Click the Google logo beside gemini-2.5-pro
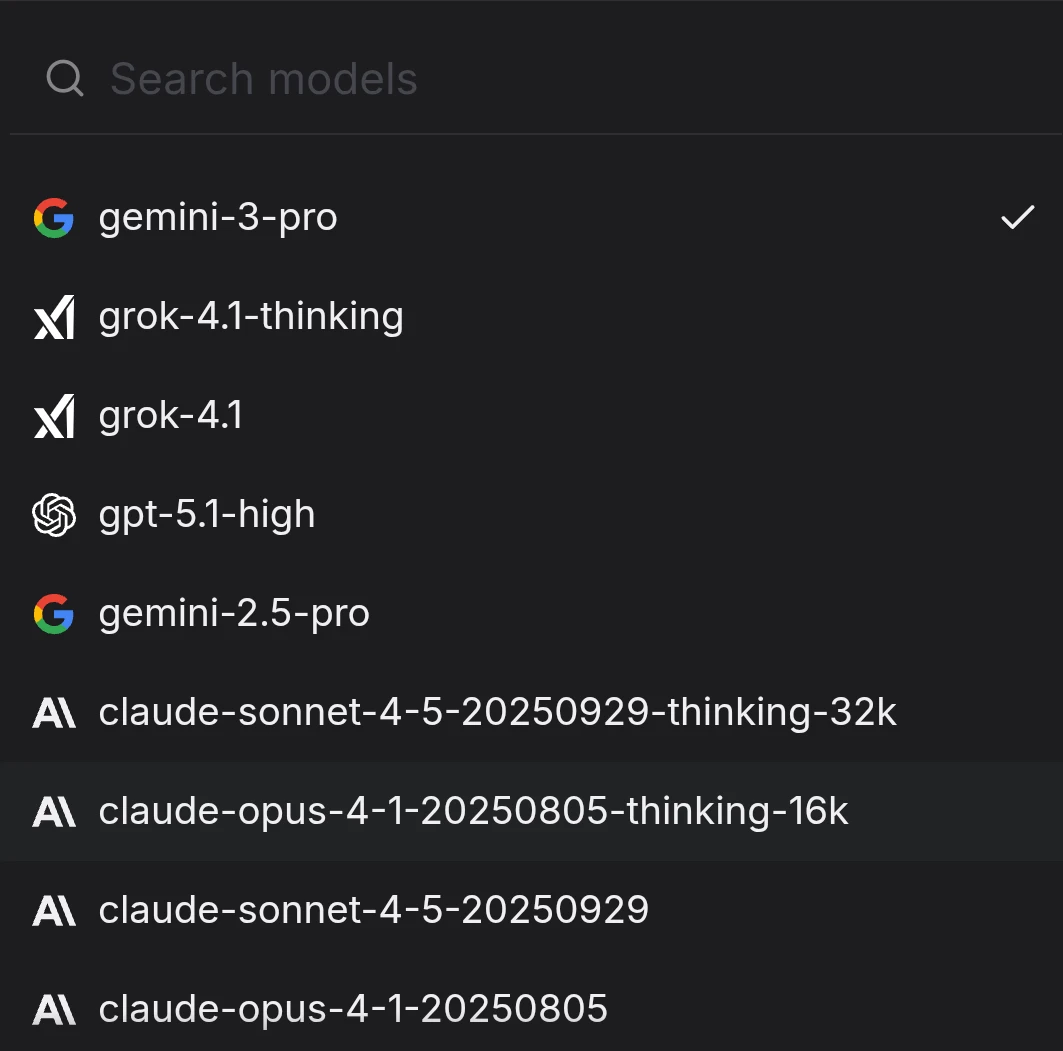The width and height of the screenshot is (1063, 1051). click(x=53, y=614)
